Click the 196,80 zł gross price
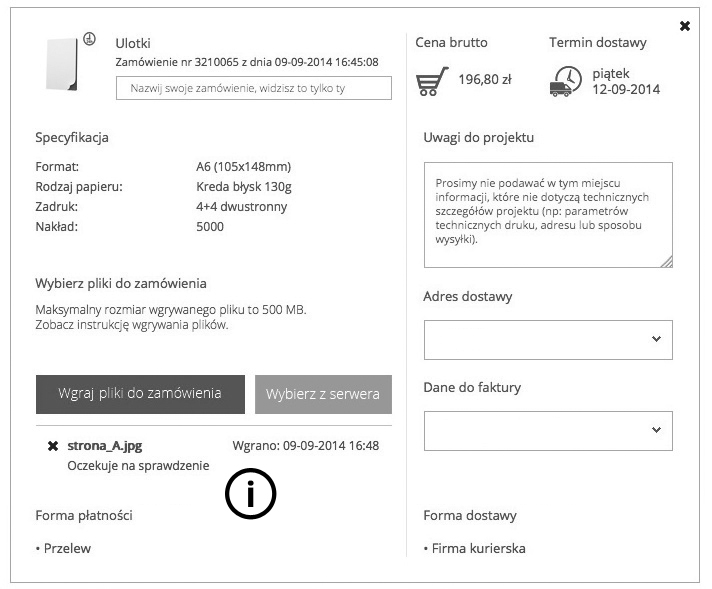Screen dimensions: 712x589 click(485, 79)
